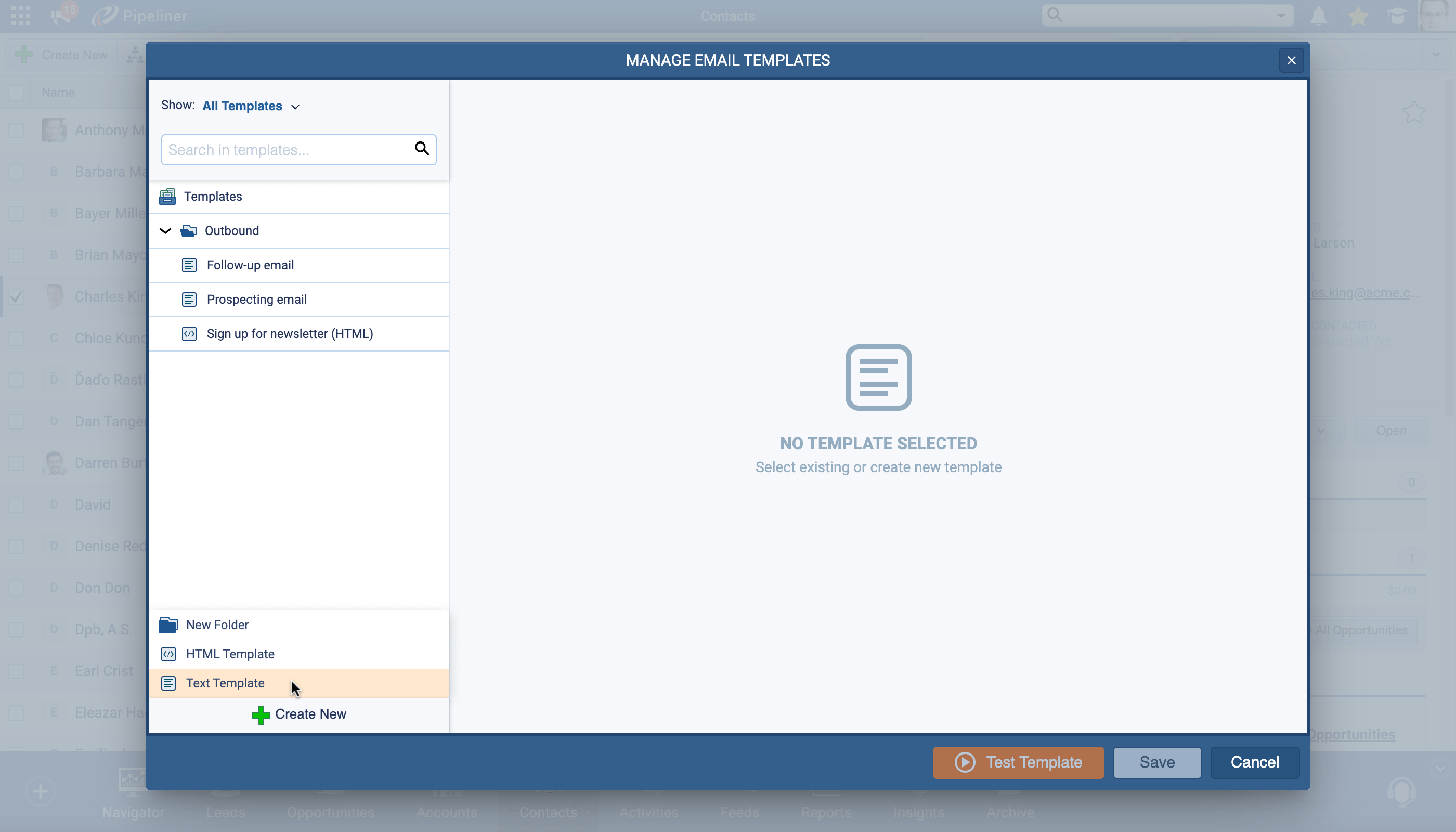The image size is (1456, 832).
Task: Click the Test Template play icon
Action: point(965,762)
